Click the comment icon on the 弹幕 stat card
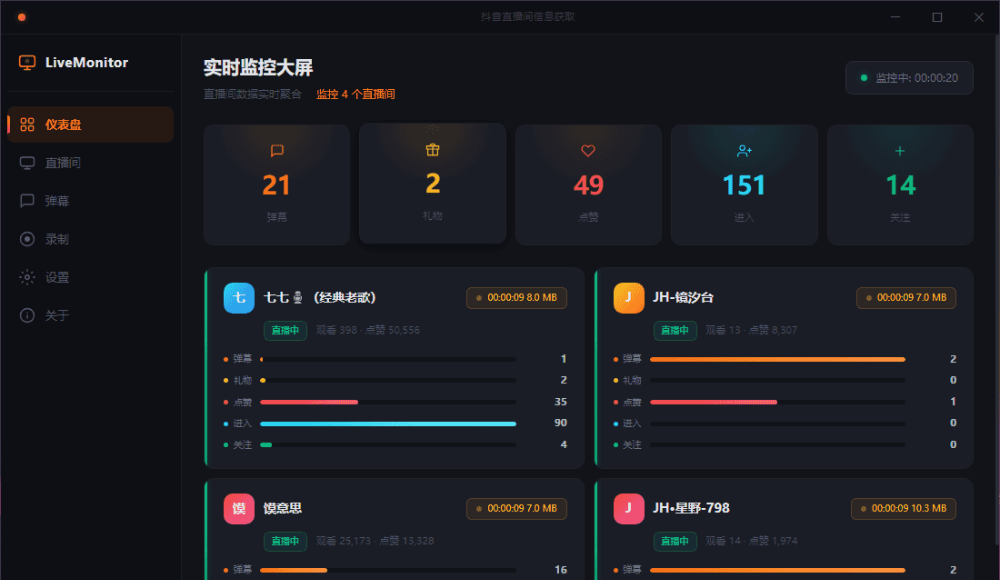The height and width of the screenshot is (580, 1000). point(277,151)
